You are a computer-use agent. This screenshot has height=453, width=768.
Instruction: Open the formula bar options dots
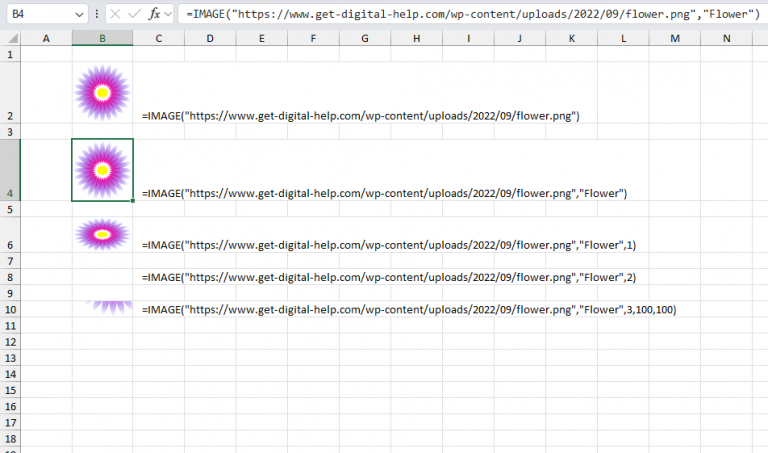(x=97, y=14)
